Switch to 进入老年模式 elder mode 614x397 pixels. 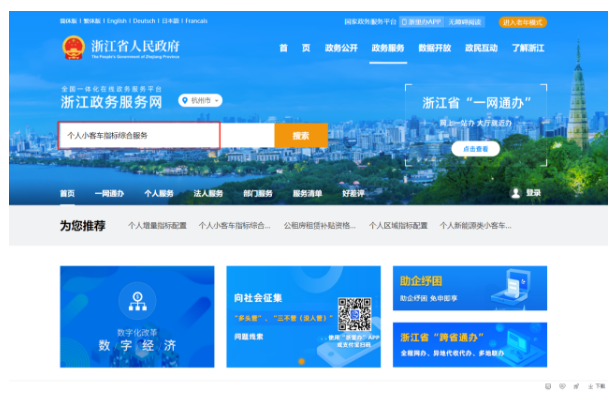coord(522,22)
